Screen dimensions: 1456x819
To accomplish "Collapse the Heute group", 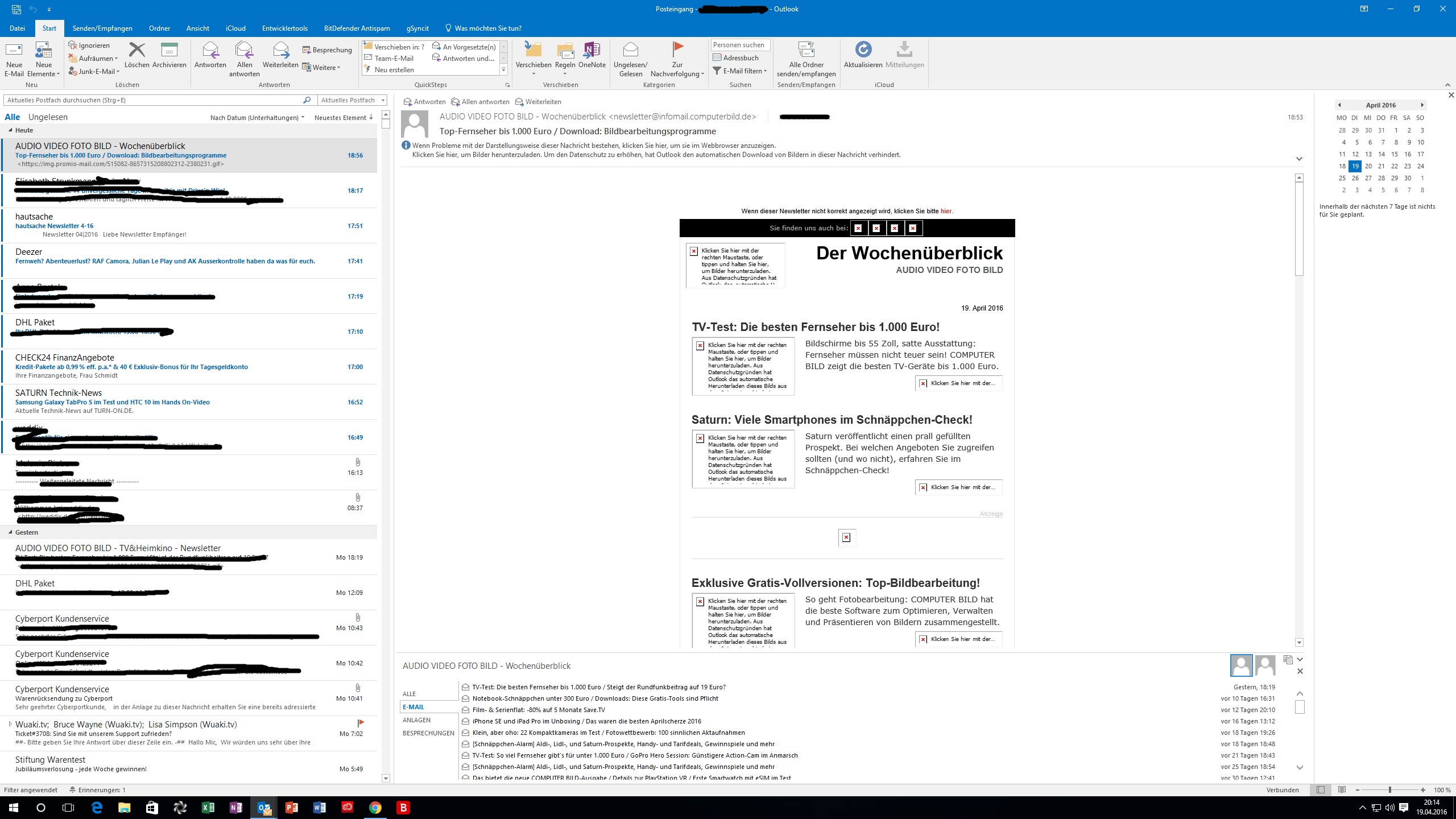I will tap(11, 130).
